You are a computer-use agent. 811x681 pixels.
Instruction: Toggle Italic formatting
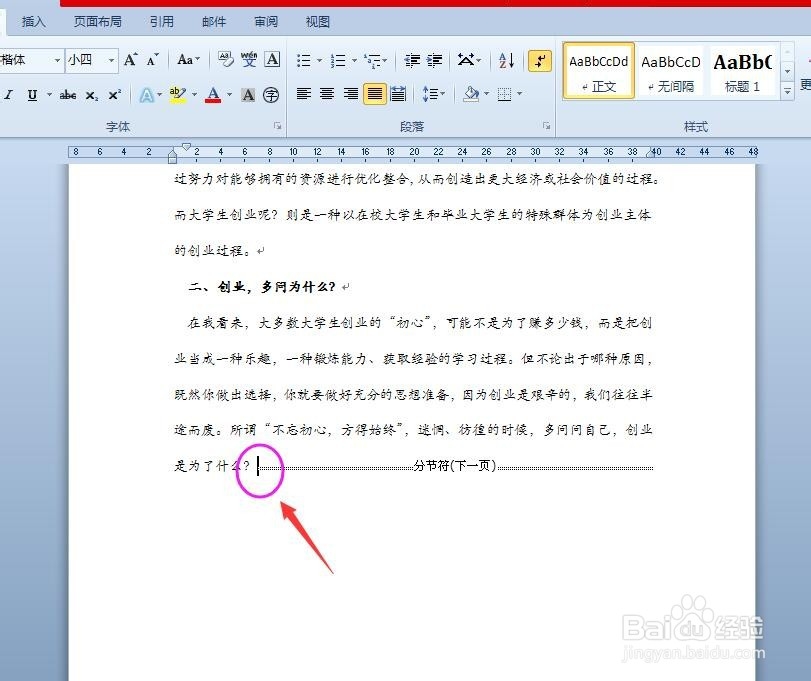coord(8,95)
